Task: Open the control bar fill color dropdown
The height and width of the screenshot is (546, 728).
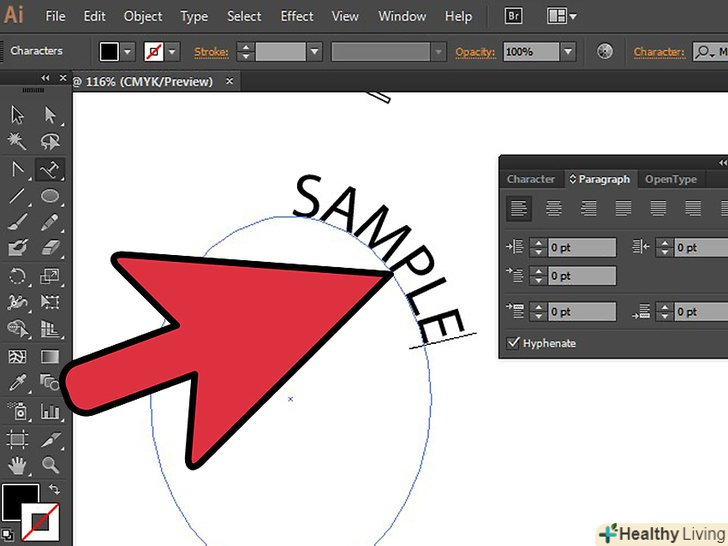Action: (x=128, y=52)
